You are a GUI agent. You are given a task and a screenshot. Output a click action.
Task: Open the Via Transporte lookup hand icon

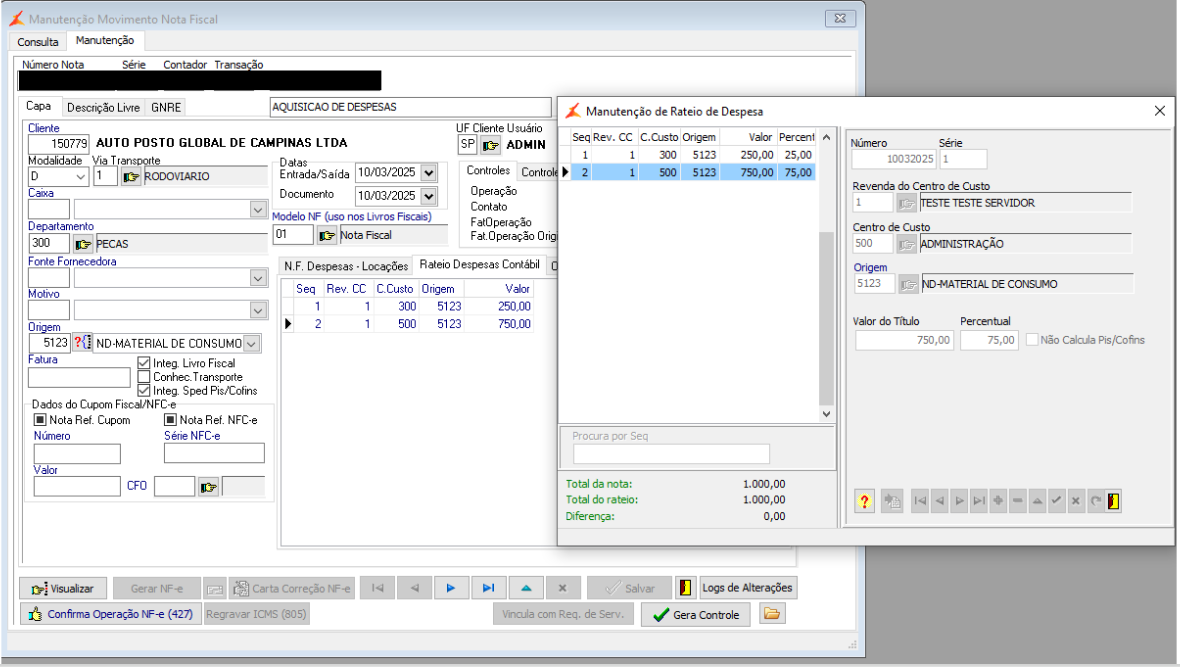pyautogui.click(x=131, y=177)
